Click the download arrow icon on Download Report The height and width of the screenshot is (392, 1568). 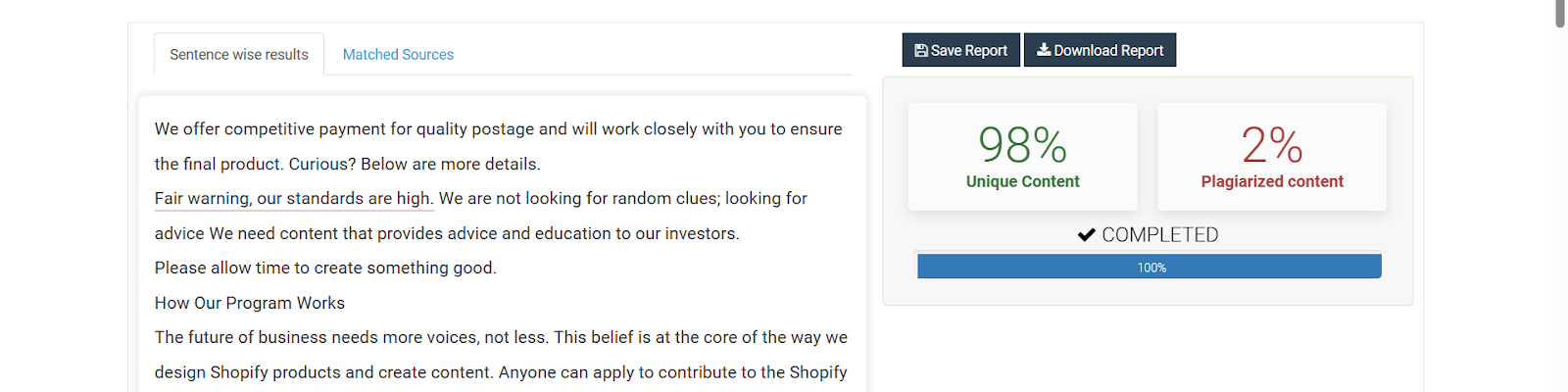(x=1044, y=50)
